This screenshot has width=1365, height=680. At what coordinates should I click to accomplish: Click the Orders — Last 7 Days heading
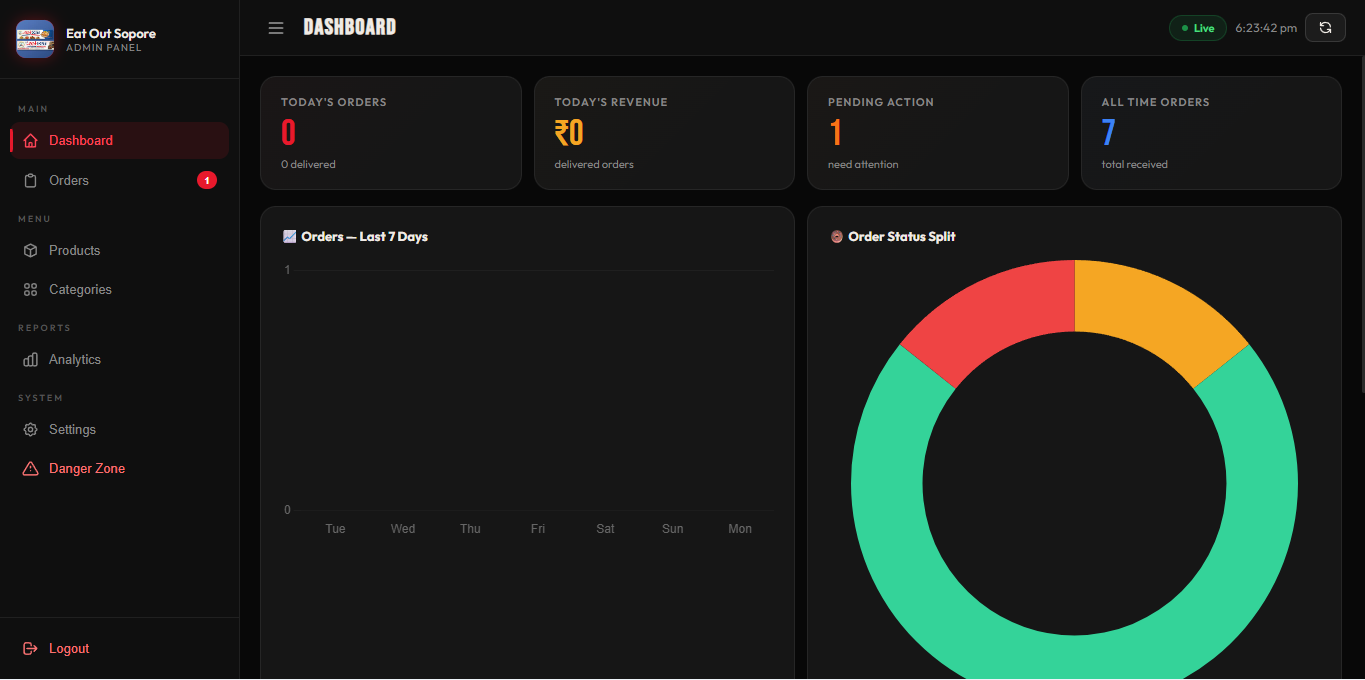click(x=365, y=237)
